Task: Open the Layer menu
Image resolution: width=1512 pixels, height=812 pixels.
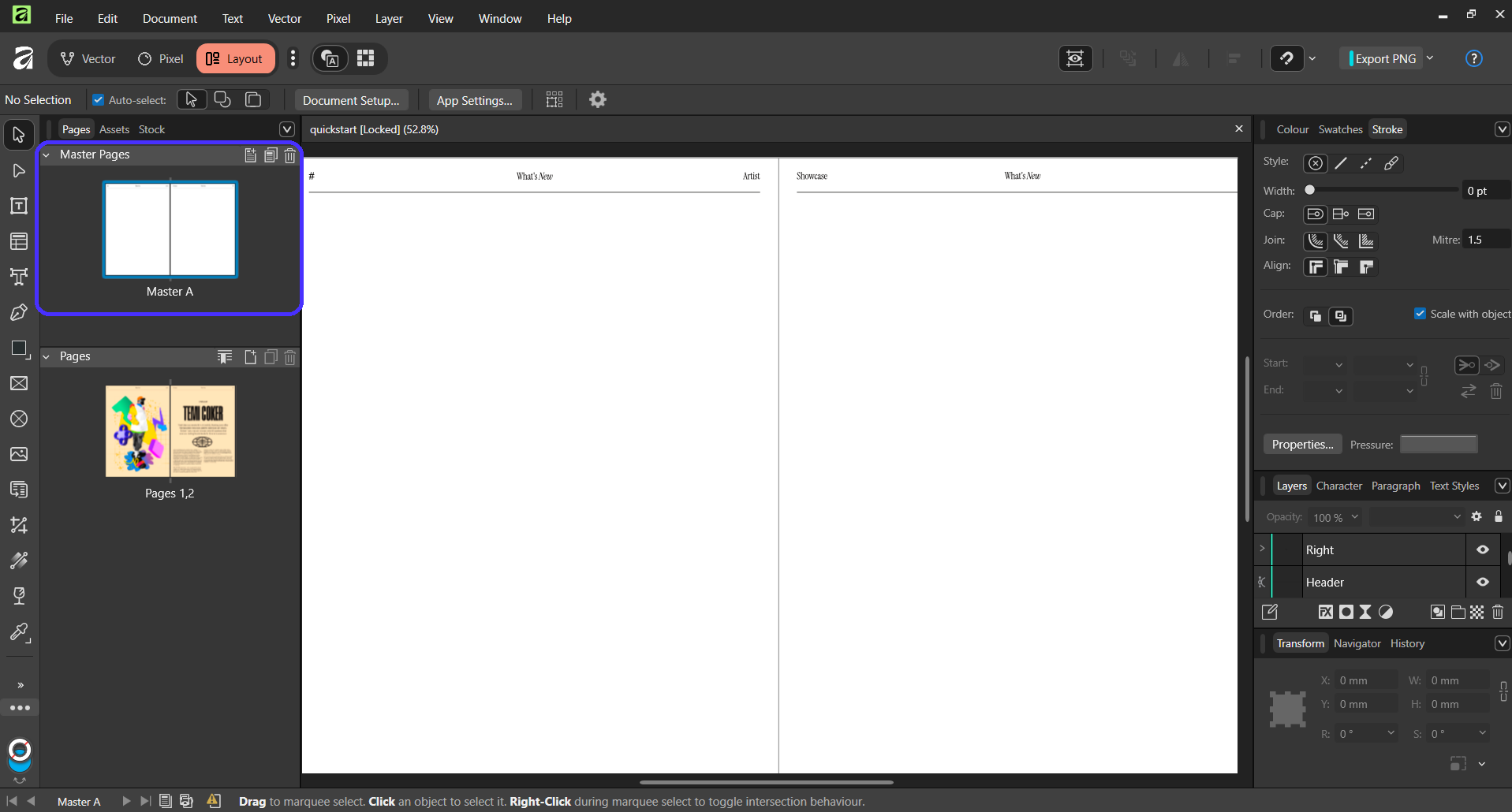Action: tap(389, 18)
